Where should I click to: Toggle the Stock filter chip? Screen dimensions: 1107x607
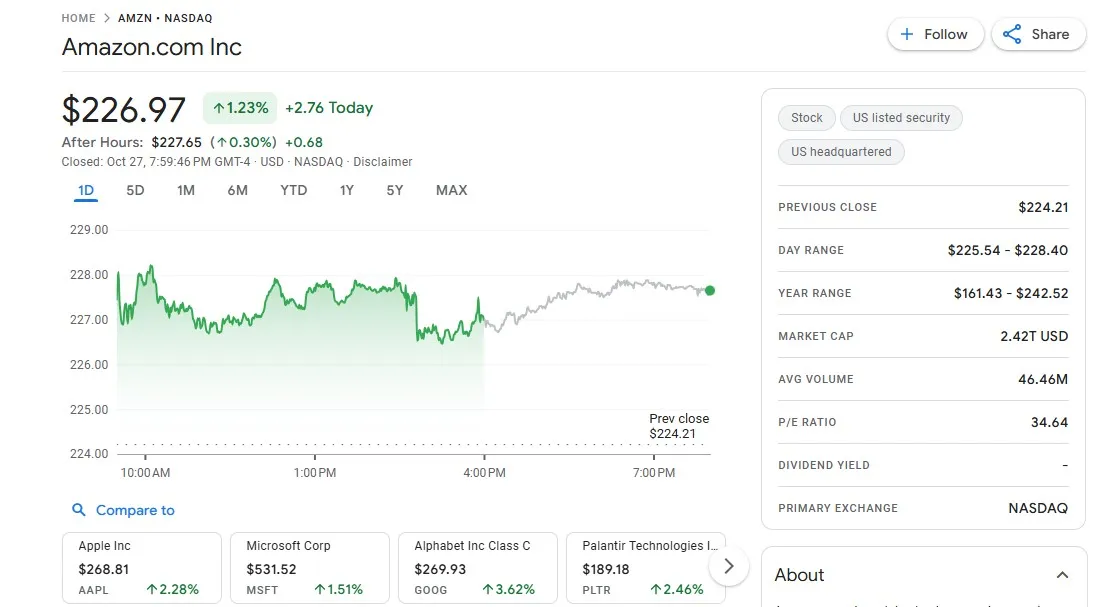pos(806,117)
